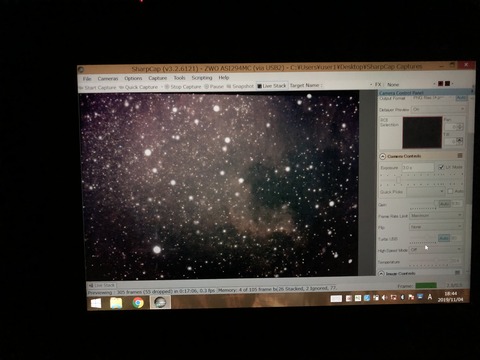
Task: Click the first dark square toolbar icon
Action: click(x=440, y=84)
